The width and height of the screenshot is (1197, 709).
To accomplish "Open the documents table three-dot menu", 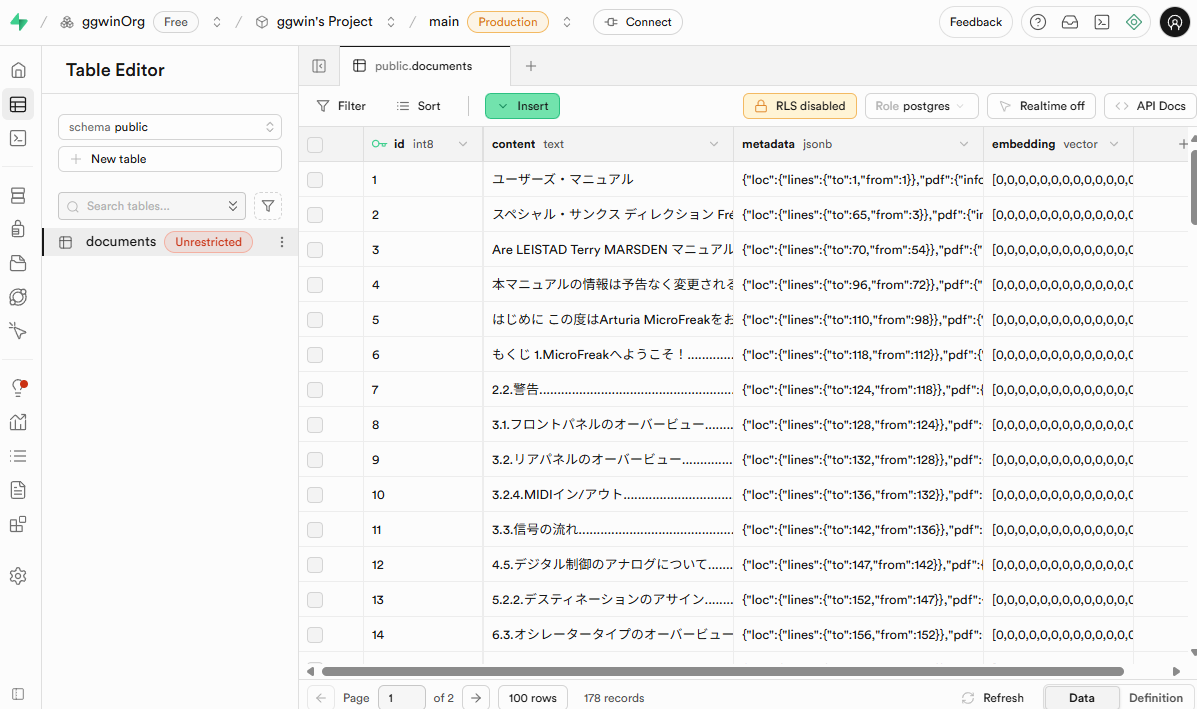I will [282, 242].
